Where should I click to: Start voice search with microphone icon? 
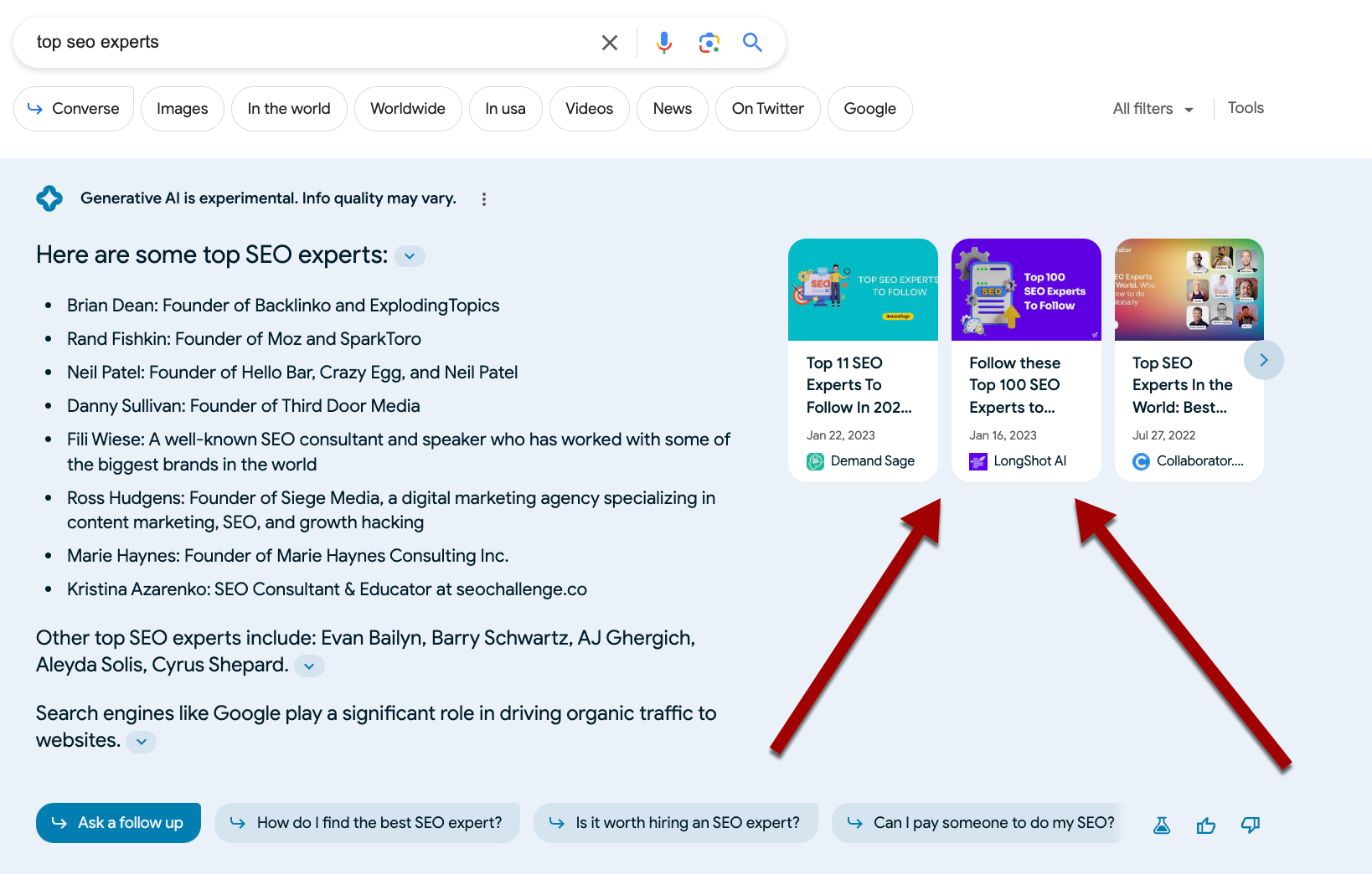pyautogui.click(x=664, y=43)
